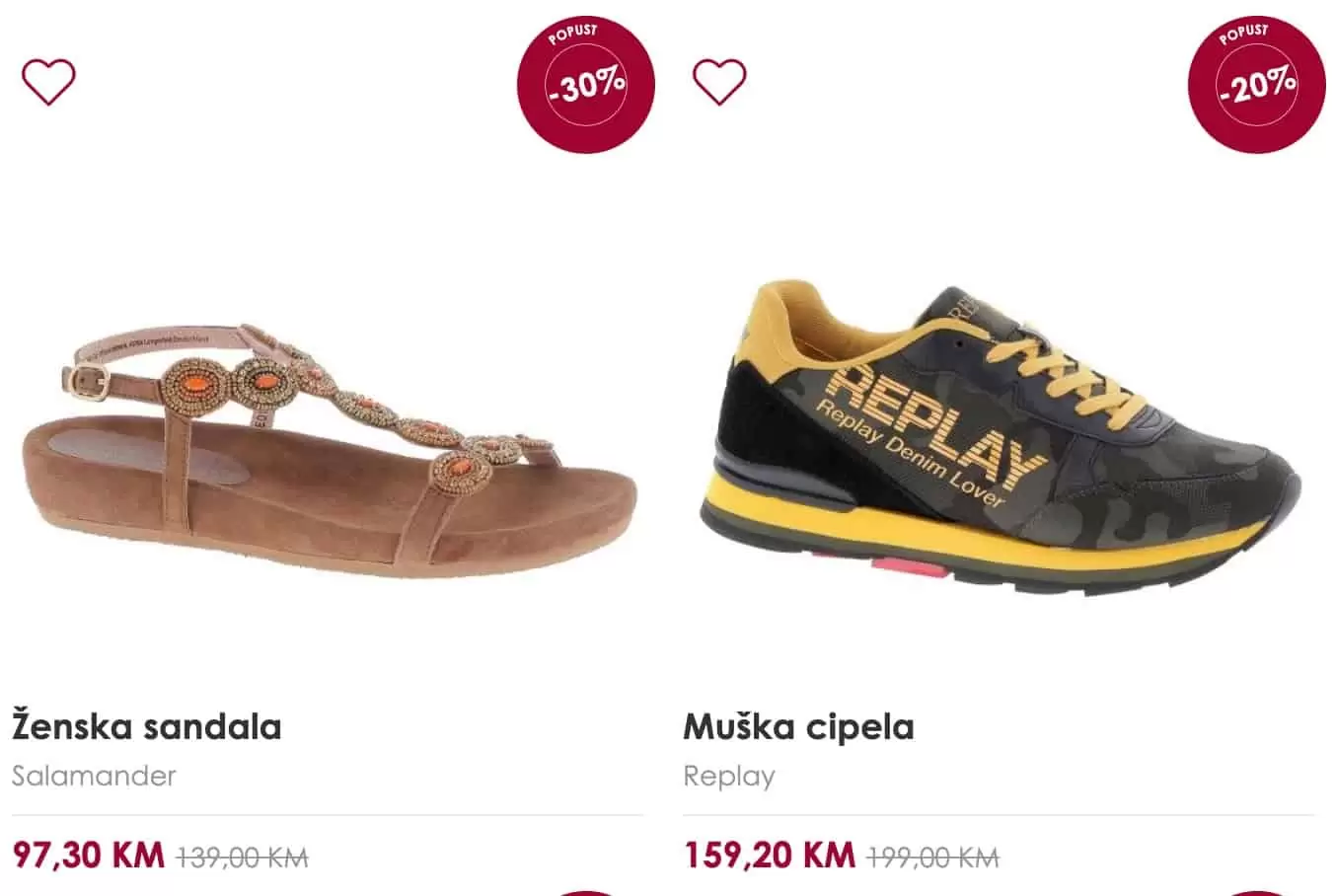Click the heart icon on Replay shoe

click(x=719, y=82)
